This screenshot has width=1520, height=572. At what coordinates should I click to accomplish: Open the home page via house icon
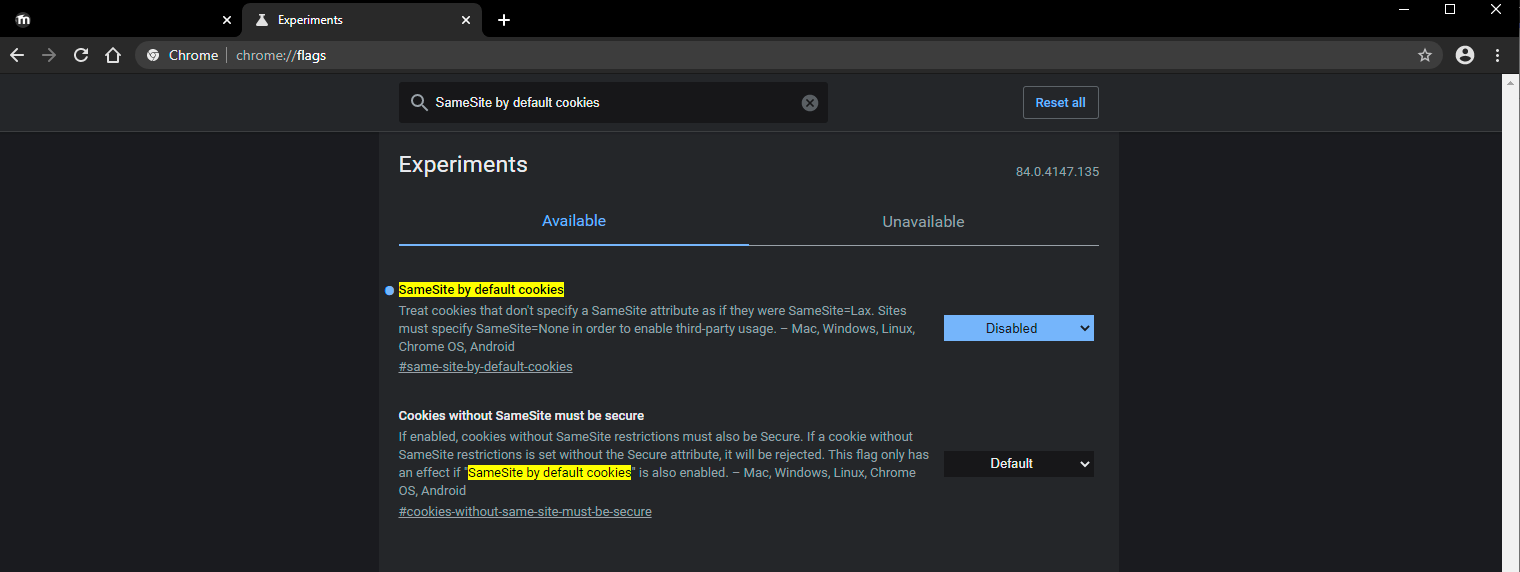(113, 55)
